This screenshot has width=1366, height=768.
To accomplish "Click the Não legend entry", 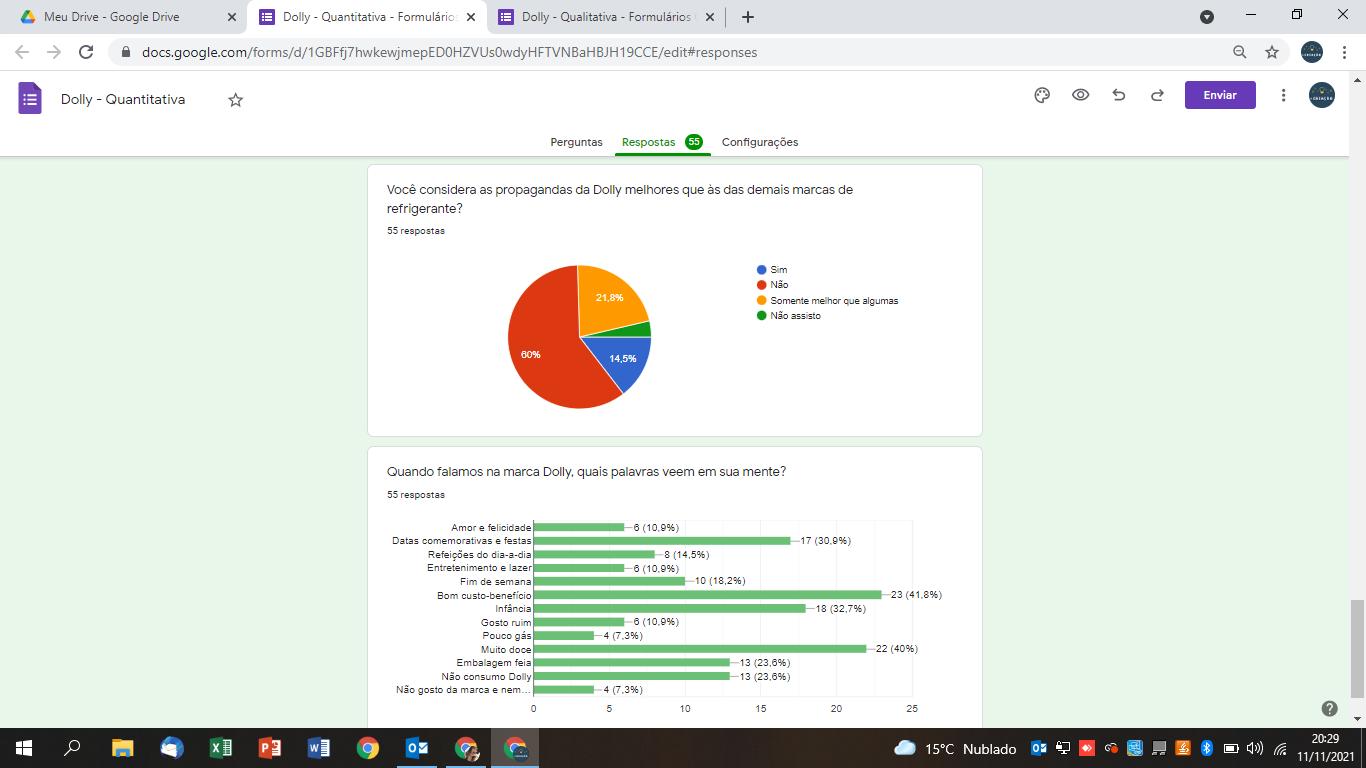I will (x=773, y=285).
